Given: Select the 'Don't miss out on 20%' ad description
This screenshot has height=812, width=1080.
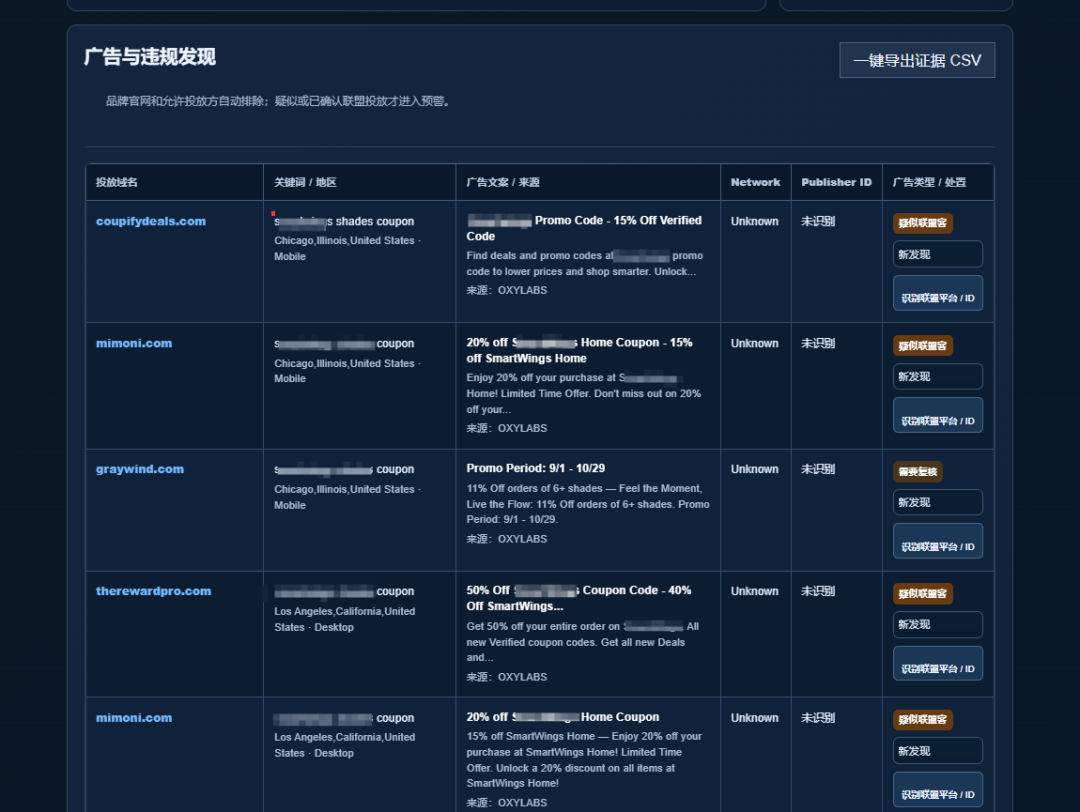Looking at the screenshot, I should click(583, 393).
